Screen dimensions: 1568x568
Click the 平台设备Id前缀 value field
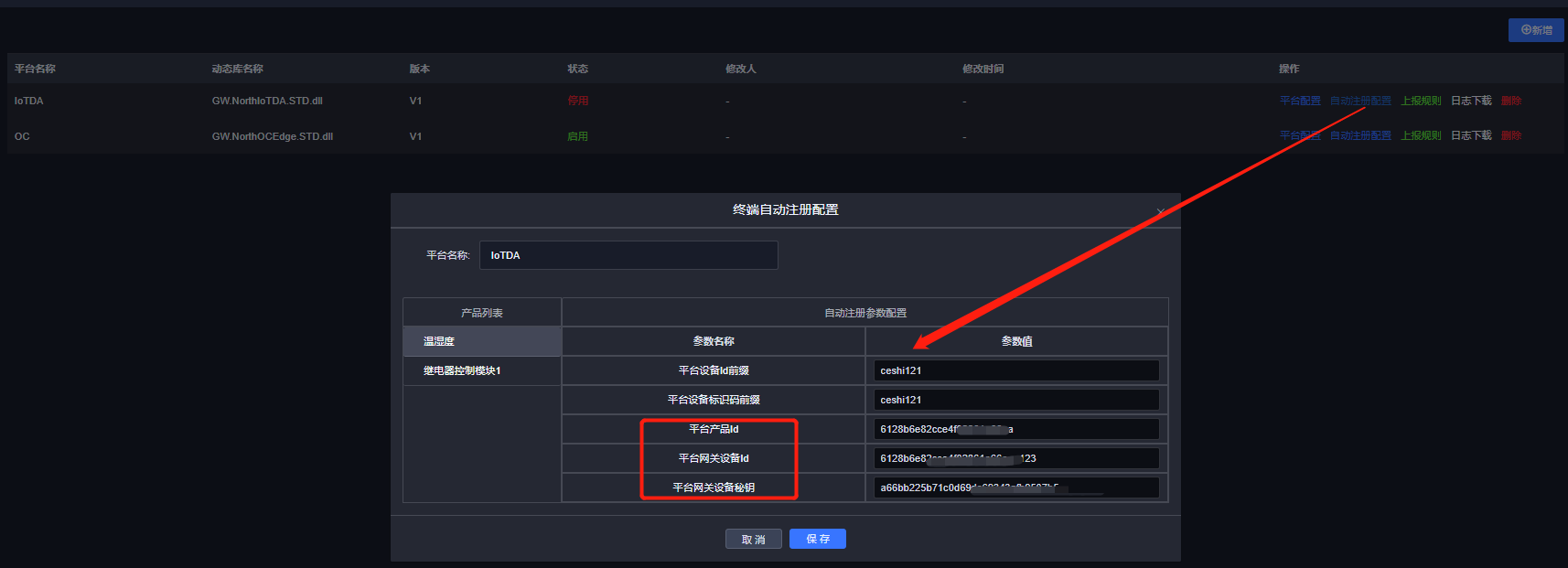[x=1016, y=370]
